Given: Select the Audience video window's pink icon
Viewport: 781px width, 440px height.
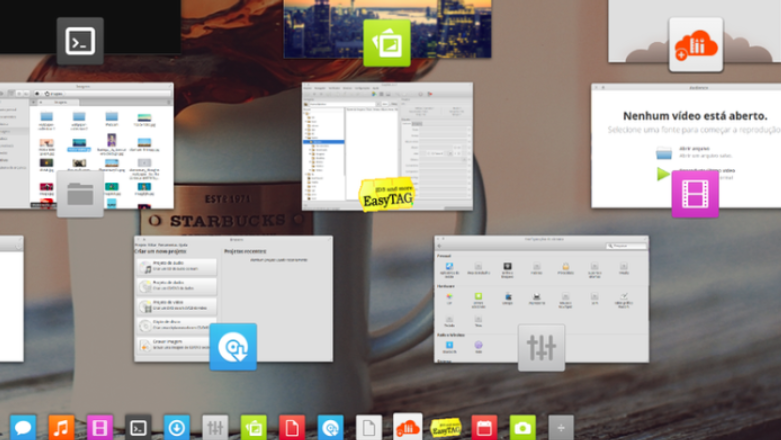Looking at the screenshot, I should coord(695,194).
